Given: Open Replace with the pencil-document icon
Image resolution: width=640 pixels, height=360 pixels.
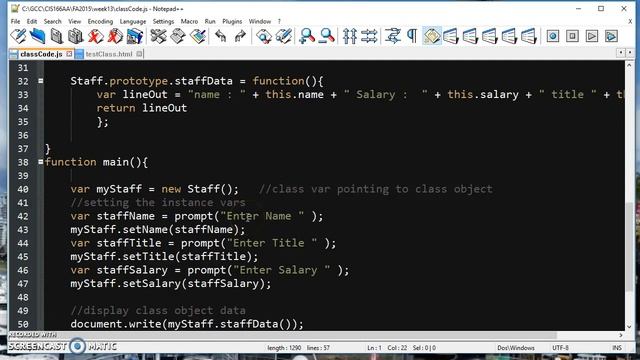Looking at the screenshot, I should point(283,36).
